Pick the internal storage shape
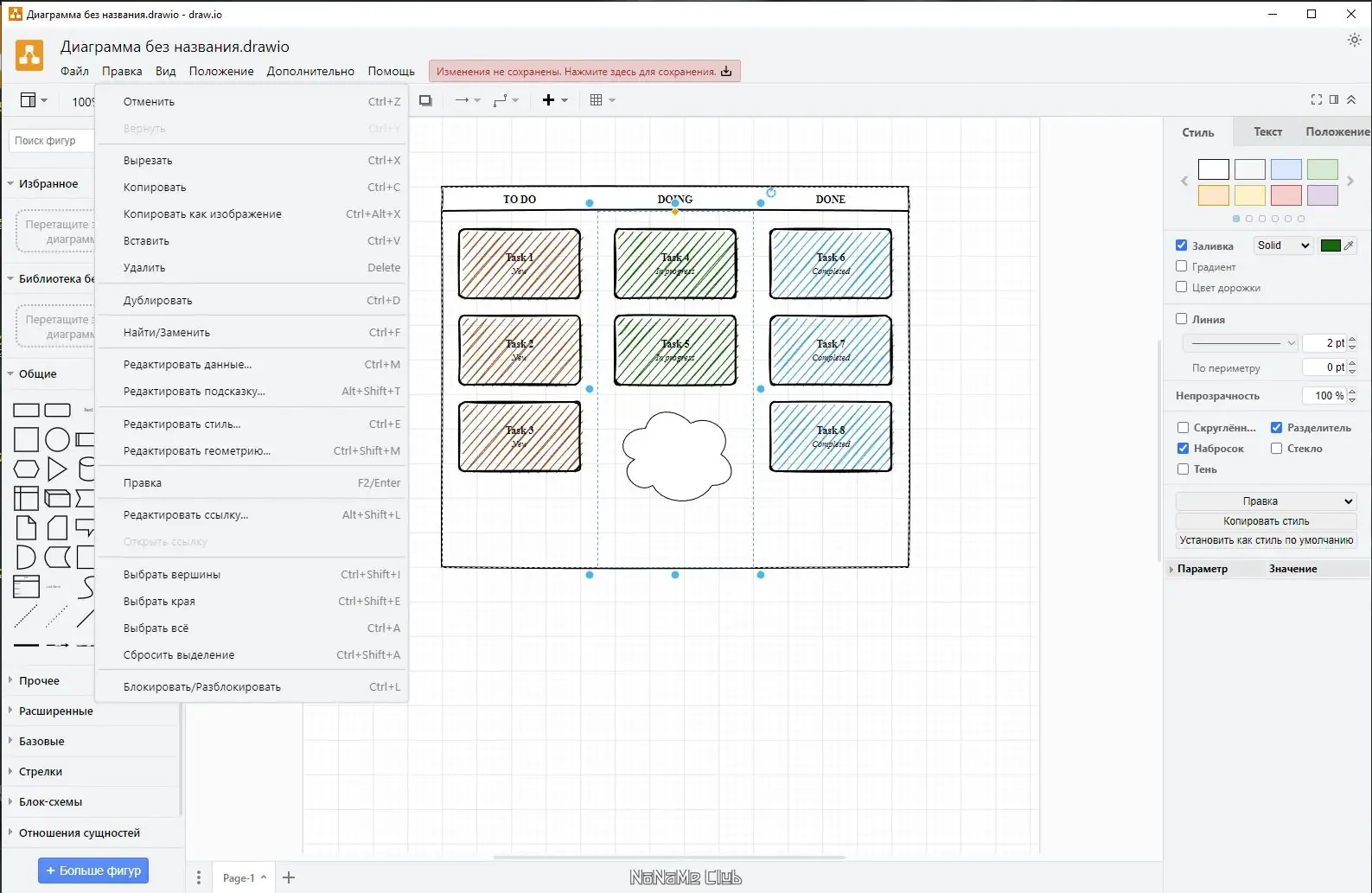The width and height of the screenshot is (1372, 893). click(26, 499)
